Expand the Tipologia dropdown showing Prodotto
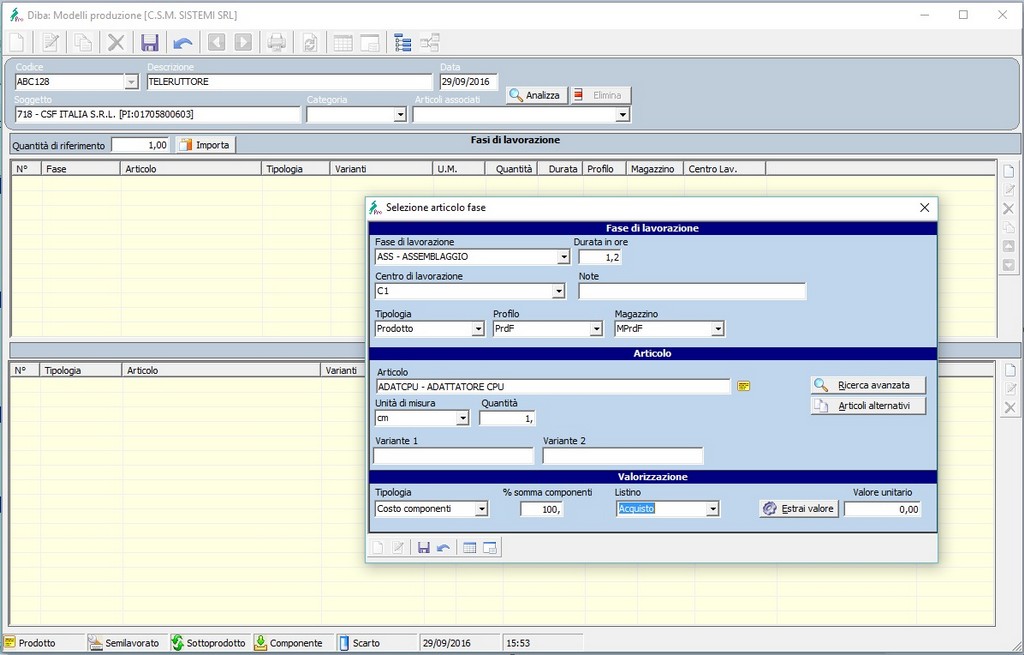 (479, 329)
